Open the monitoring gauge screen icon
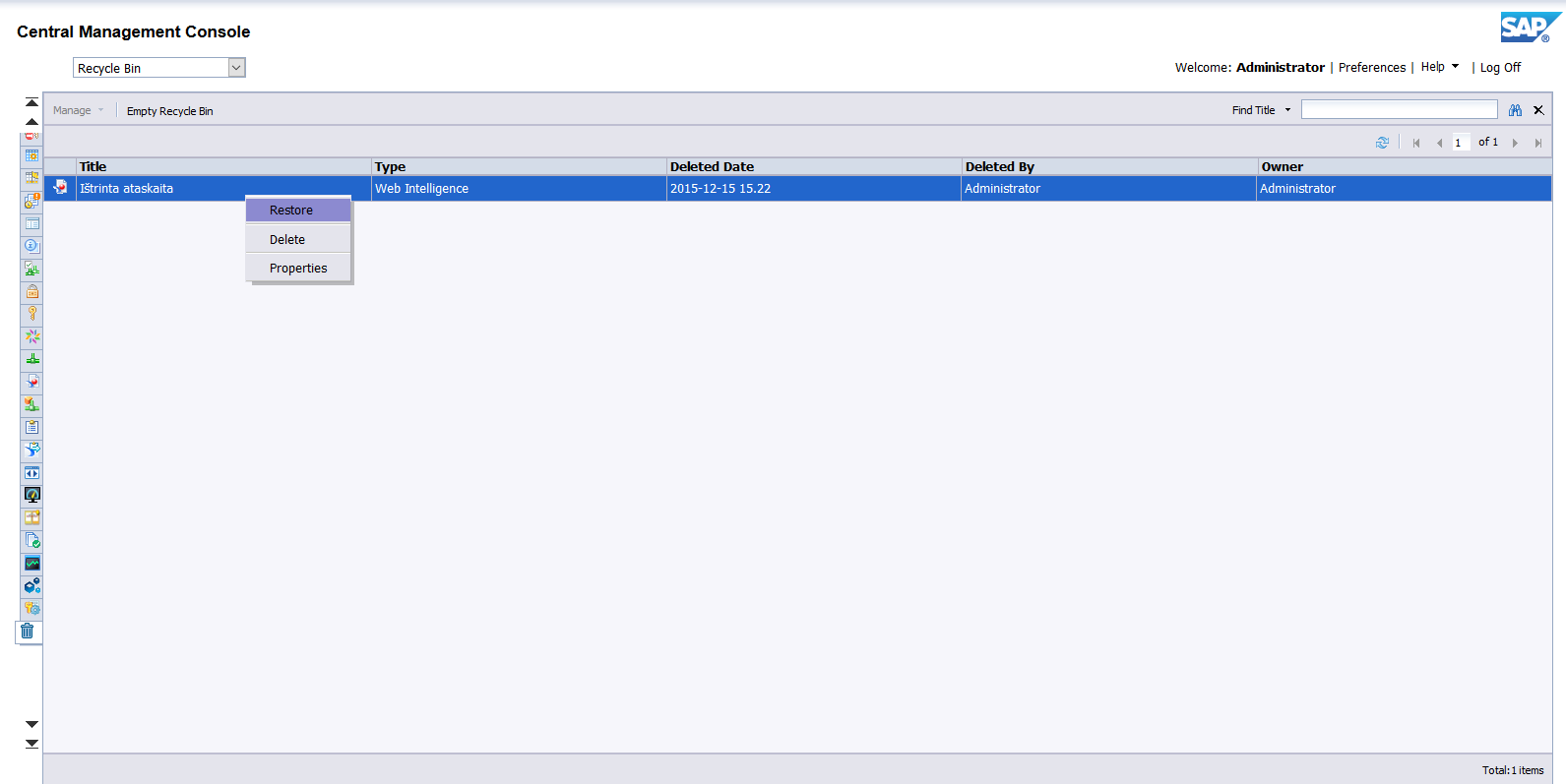This screenshot has height=784, width=1566. click(31, 495)
